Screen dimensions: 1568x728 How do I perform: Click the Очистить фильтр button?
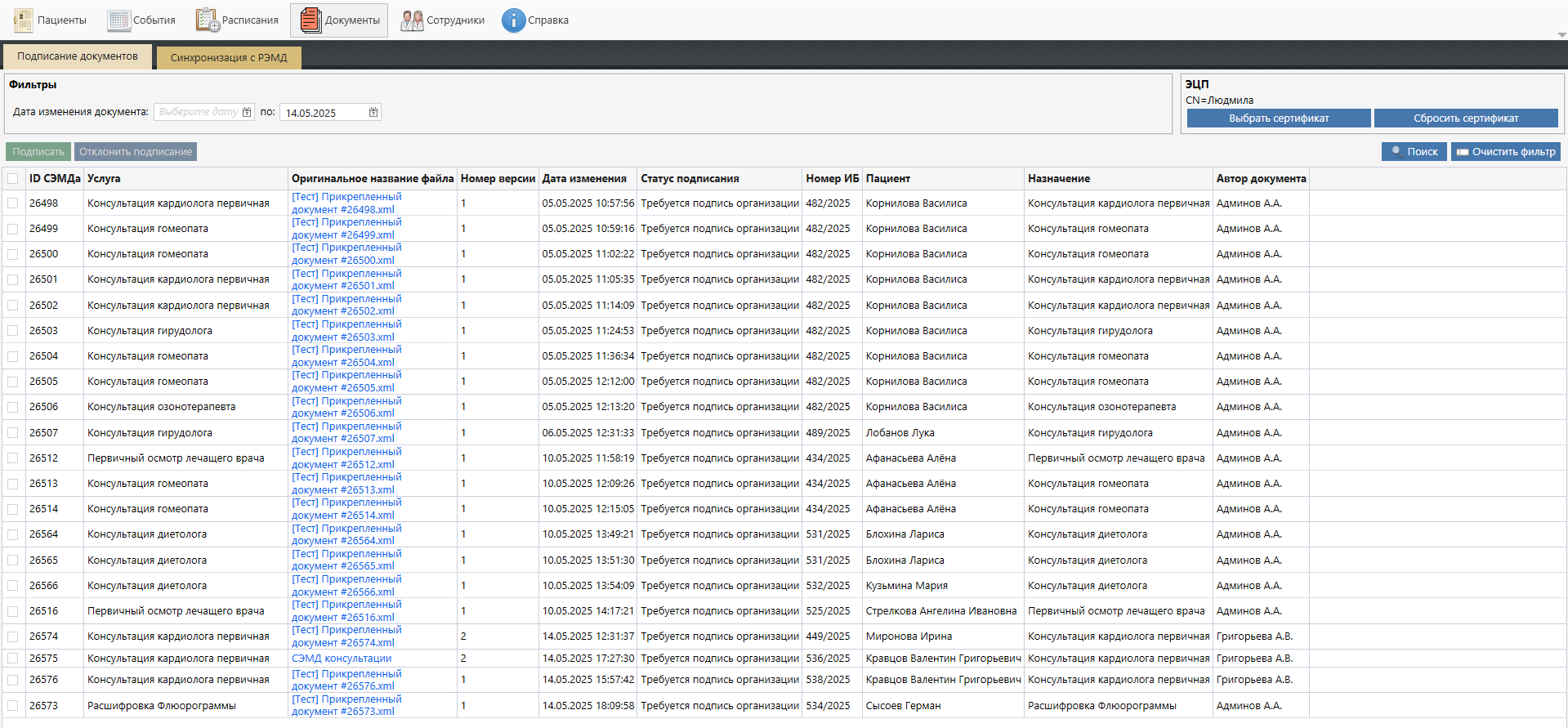click(x=1505, y=152)
